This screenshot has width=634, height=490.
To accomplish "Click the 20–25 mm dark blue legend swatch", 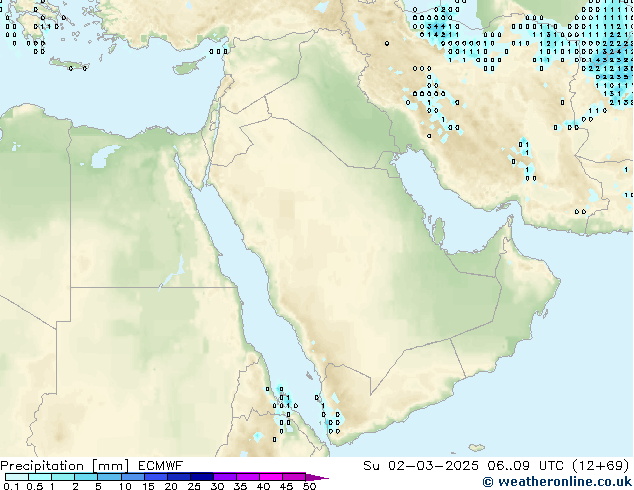I will 178,477.
